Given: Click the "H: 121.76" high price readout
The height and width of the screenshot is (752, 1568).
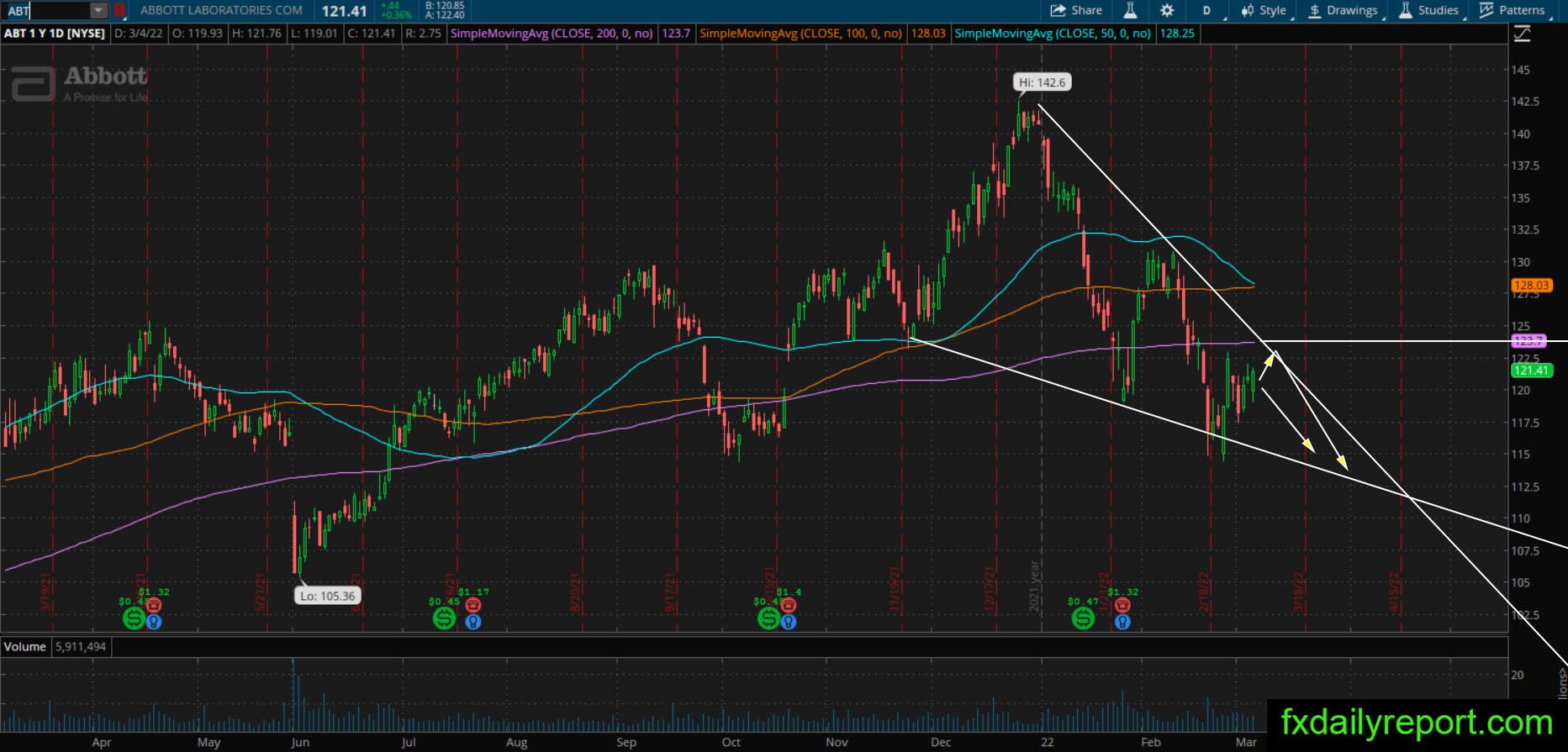Looking at the screenshot, I should tap(257, 34).
